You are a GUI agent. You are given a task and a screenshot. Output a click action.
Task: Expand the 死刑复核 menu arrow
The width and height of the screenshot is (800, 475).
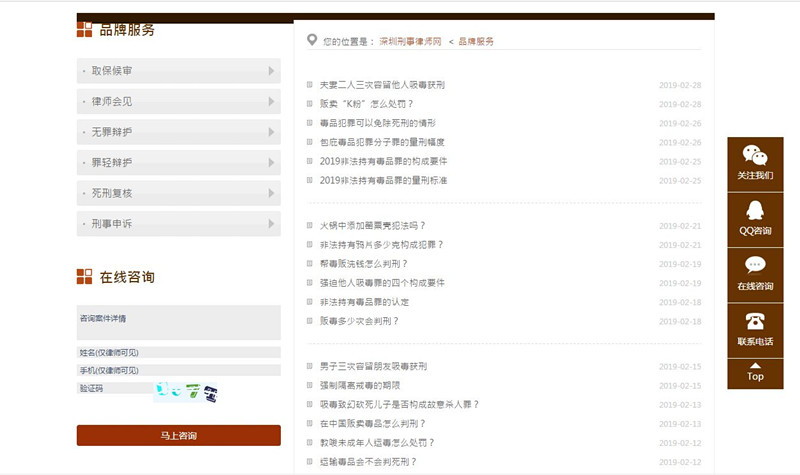point(271,193)
